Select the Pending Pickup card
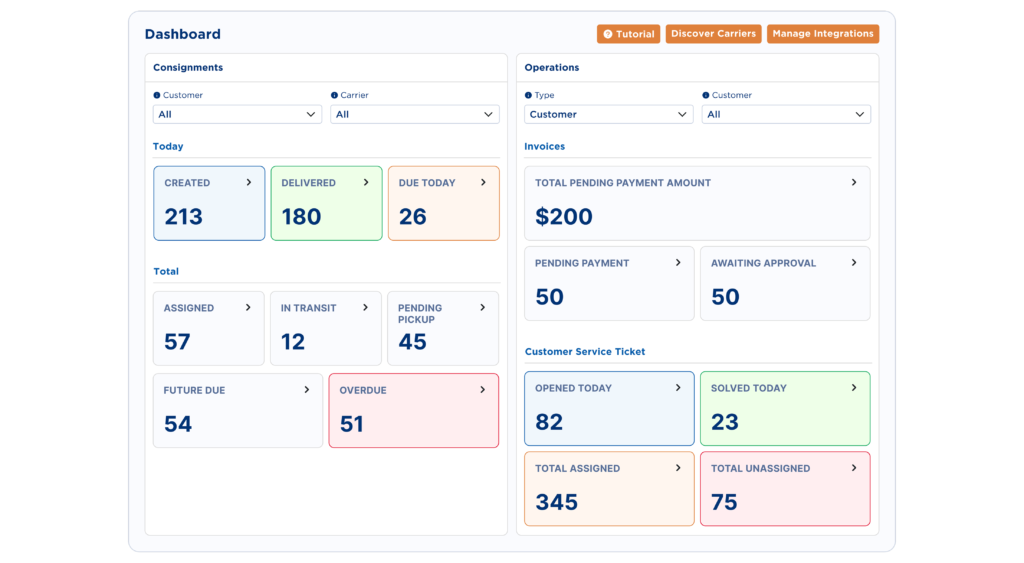This screenshot has width=1024, height=563. click(442, 329)
